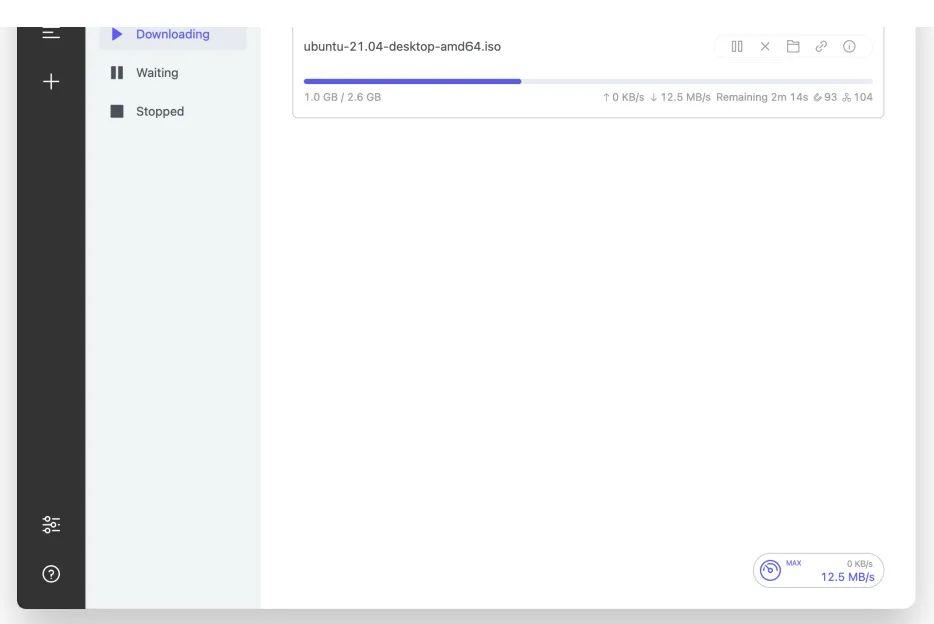Click the 1.0 GB / 2.6 GB size text
This screenshot has height=624, width=934.
[343, 97]
